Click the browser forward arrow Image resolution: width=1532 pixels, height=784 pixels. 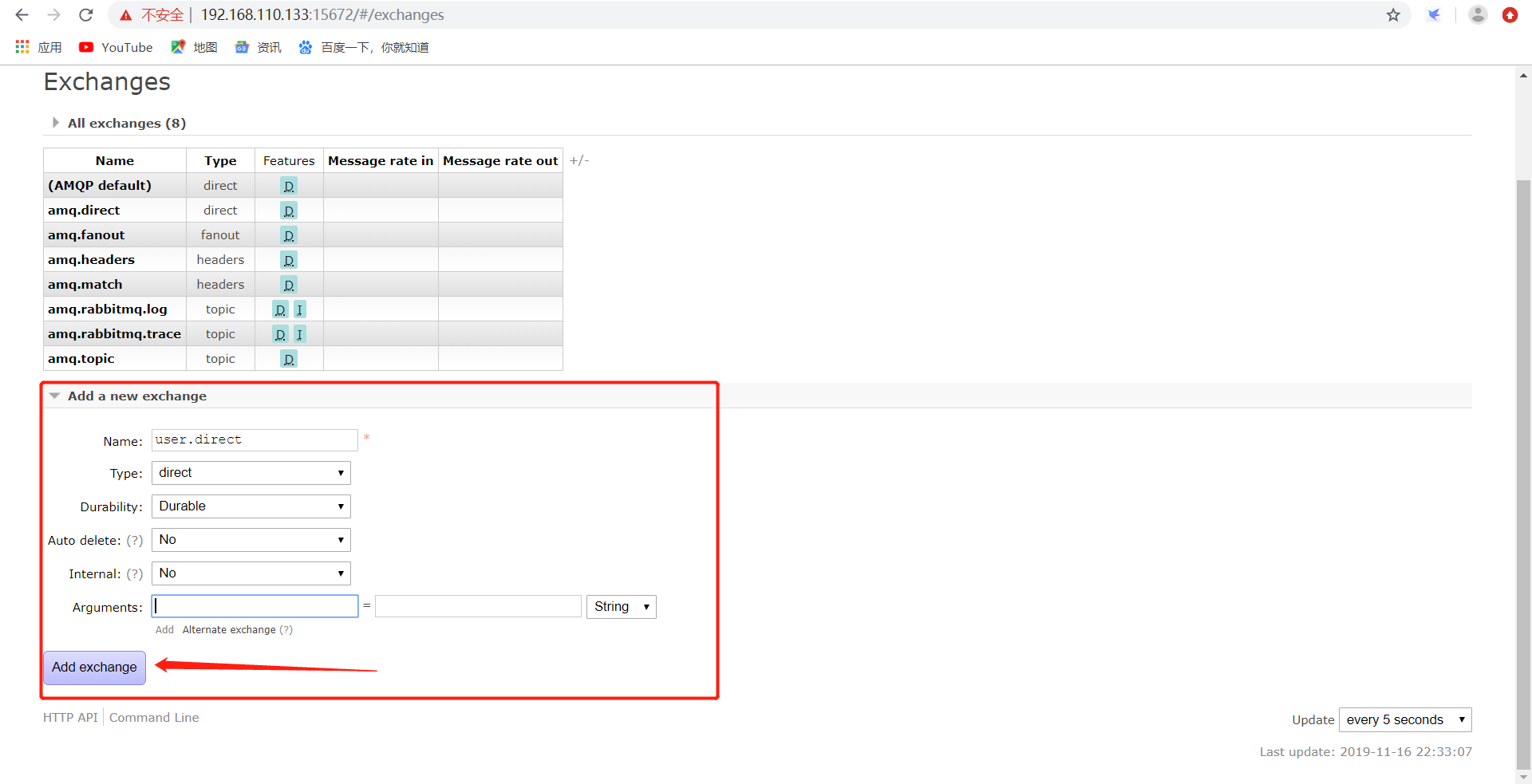54,15
